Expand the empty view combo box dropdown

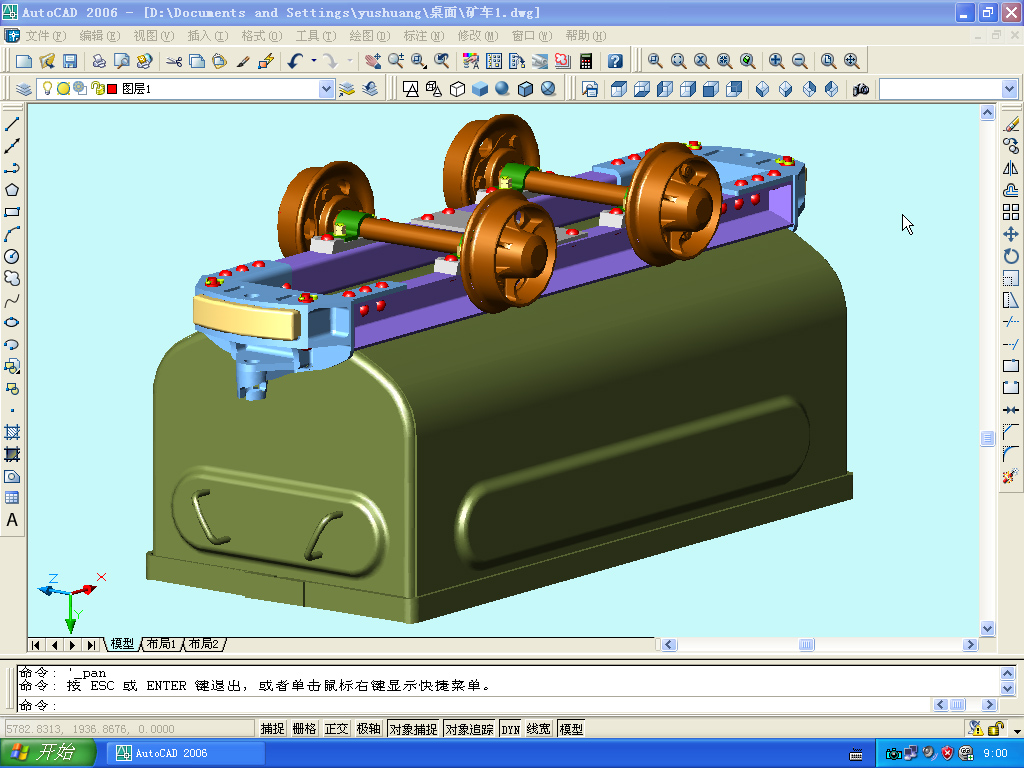pos(1010,89)
